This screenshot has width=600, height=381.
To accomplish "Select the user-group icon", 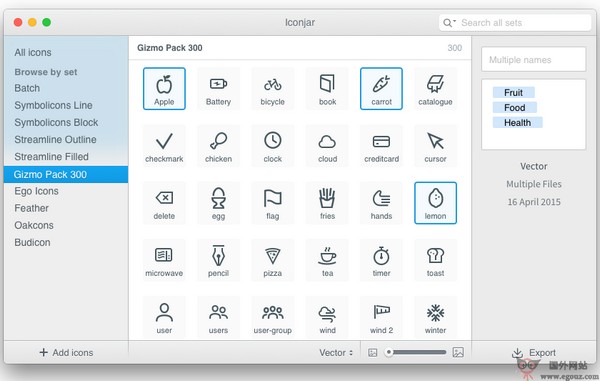I will tap(272, 317).
